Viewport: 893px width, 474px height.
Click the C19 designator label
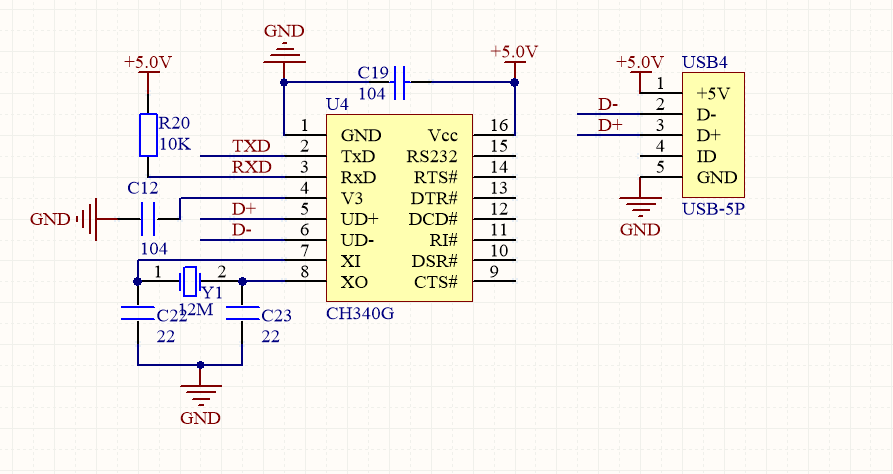[x=373, y=73]
